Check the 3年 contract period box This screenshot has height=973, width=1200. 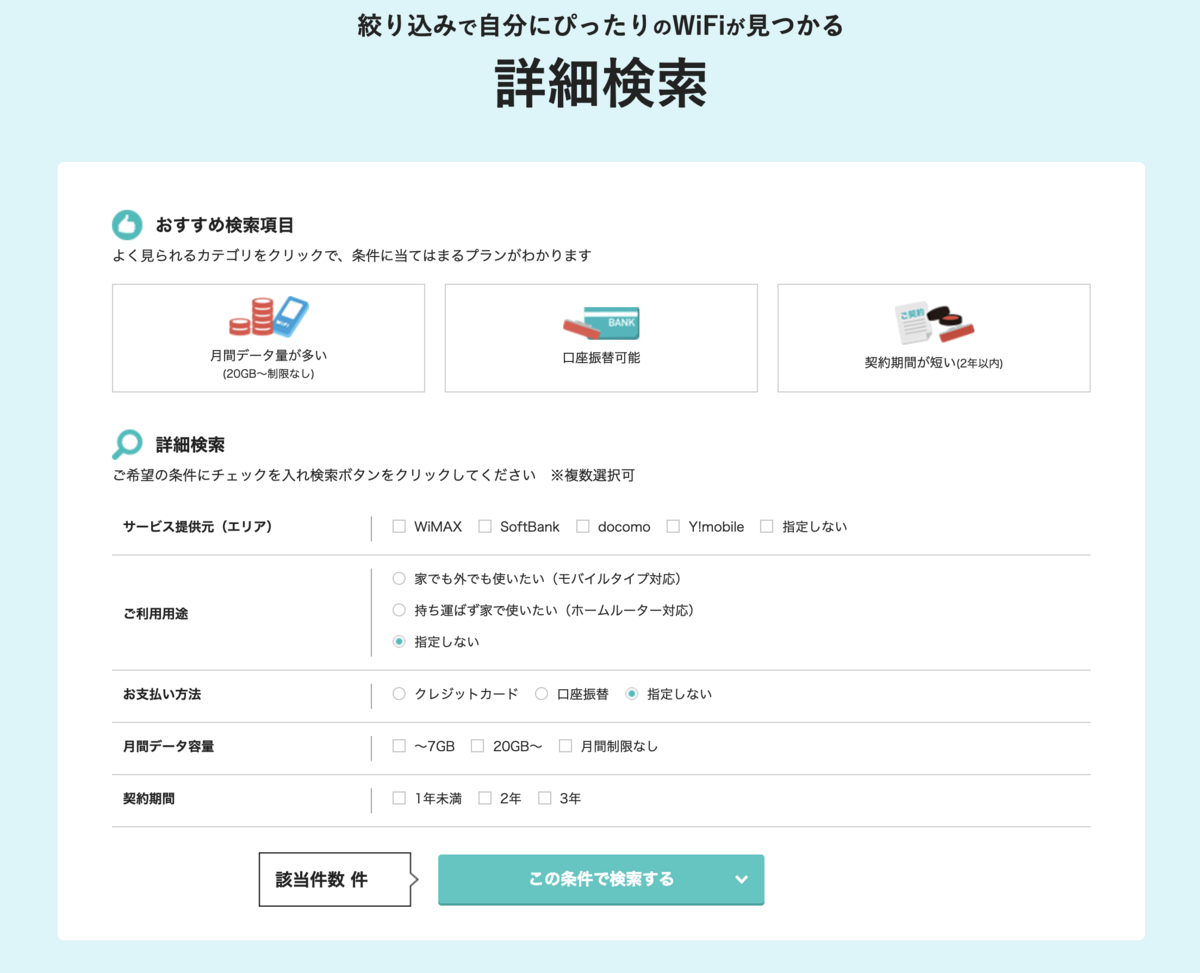pyautogui.click(x=545, y=798)
